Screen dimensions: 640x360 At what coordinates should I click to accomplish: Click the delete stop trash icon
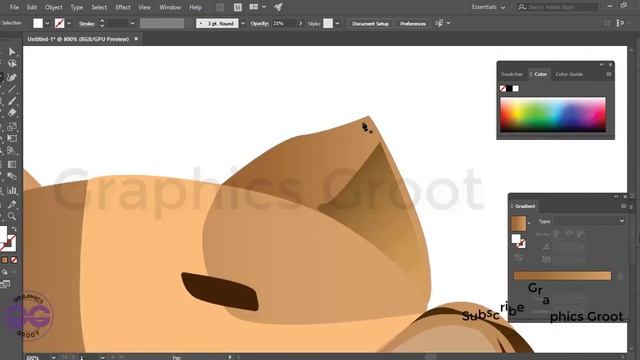pos(620,276)
